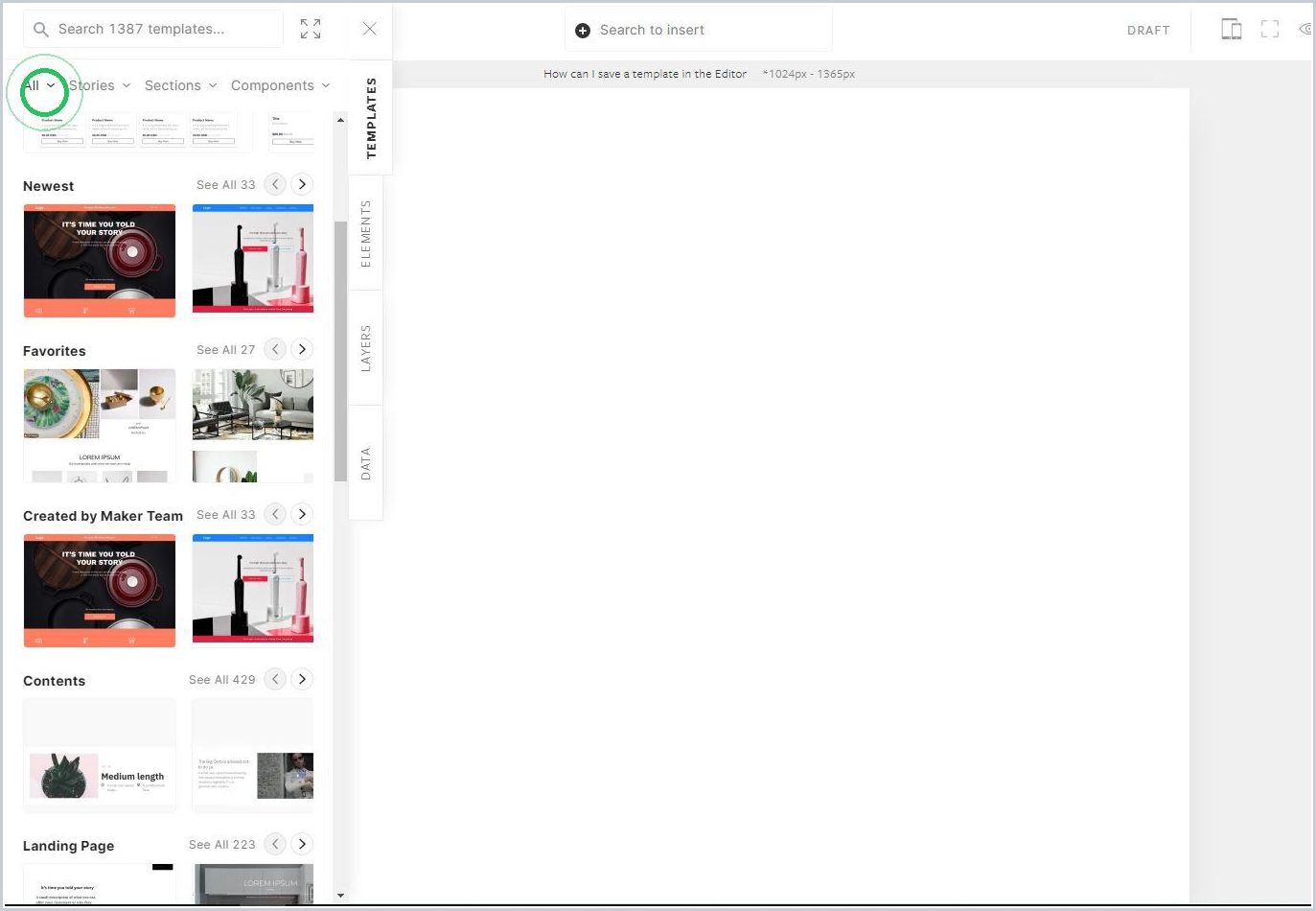
Task: Open the All filter dropdown
Action: (39, 85)
